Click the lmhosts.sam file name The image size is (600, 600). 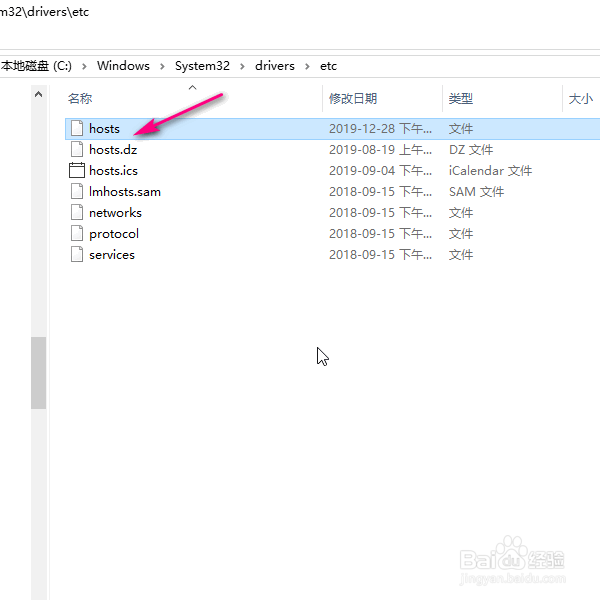(125, 192)
